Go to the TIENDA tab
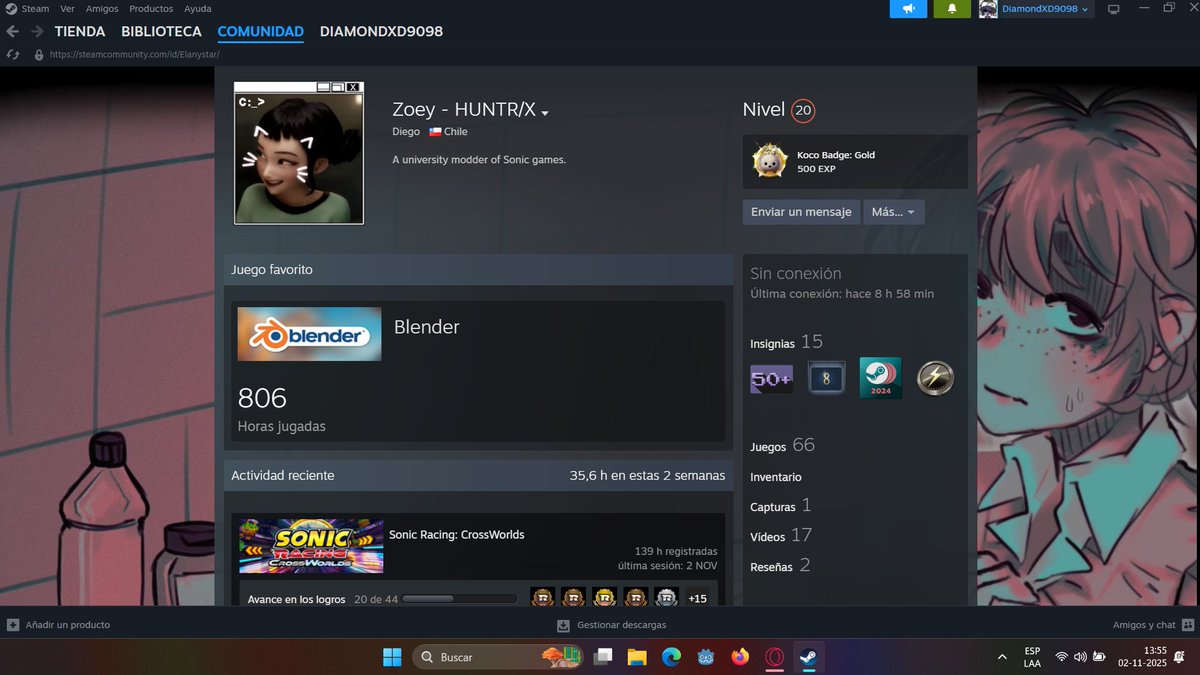This screenshot has width=1200, height=675. tap(80, 31)
